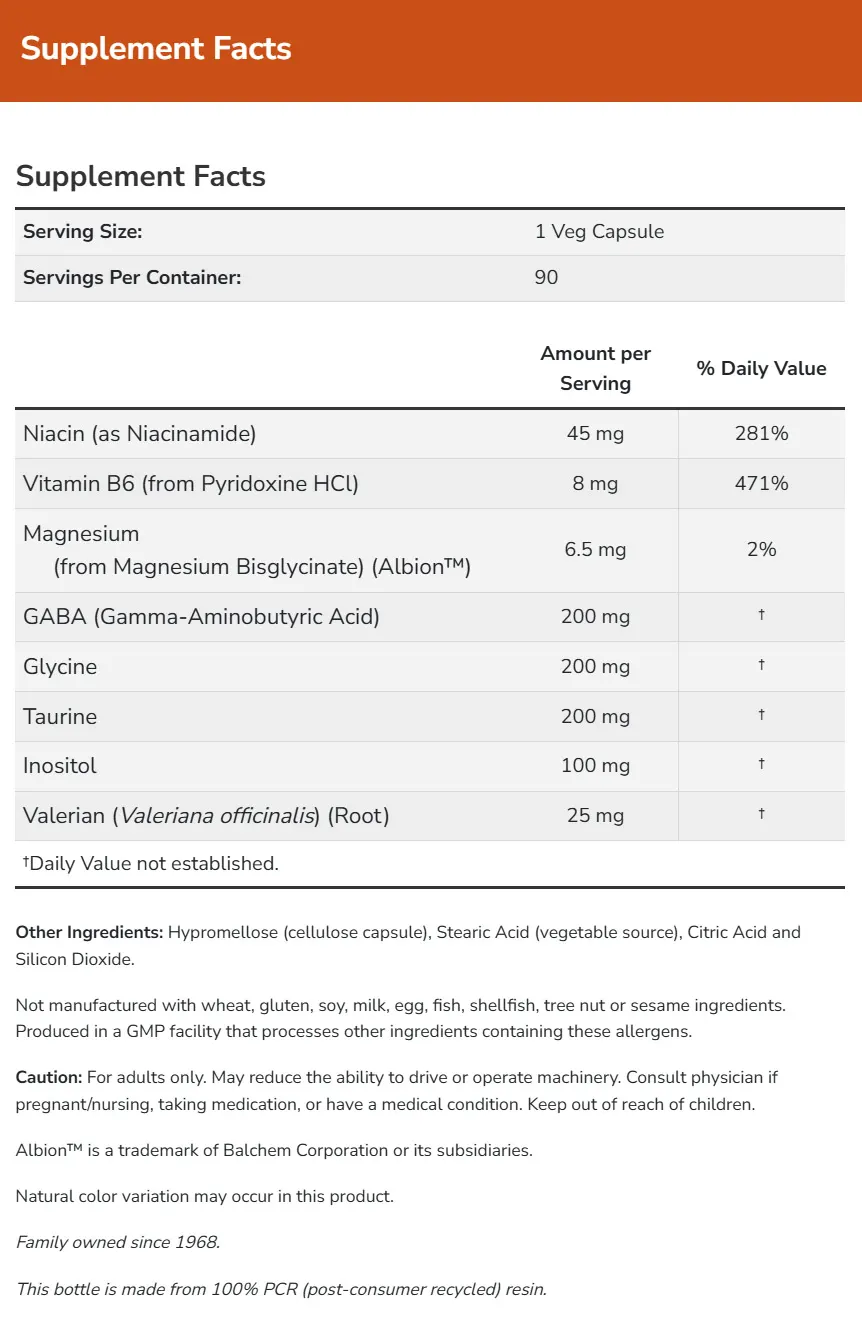Click the Magnesium 6.5 mg amount
The image size is (862, 1321).
coord(595,550)
